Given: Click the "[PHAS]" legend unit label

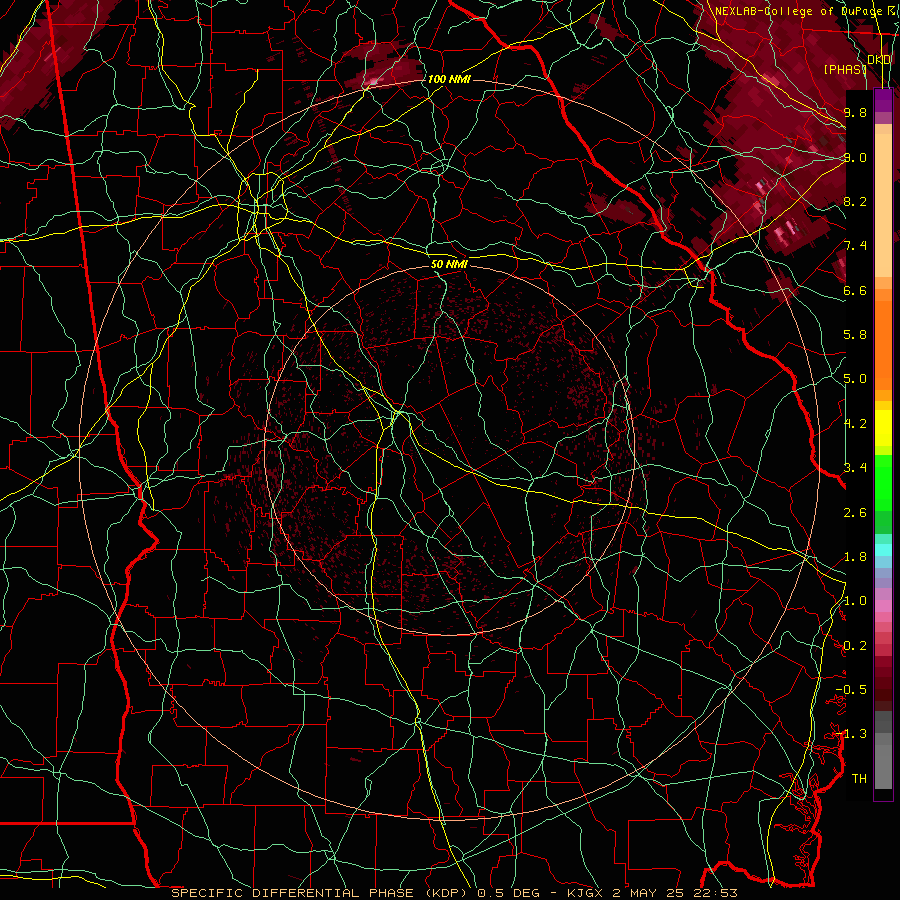Looking at the screenshot, I should tap(845, 69).
